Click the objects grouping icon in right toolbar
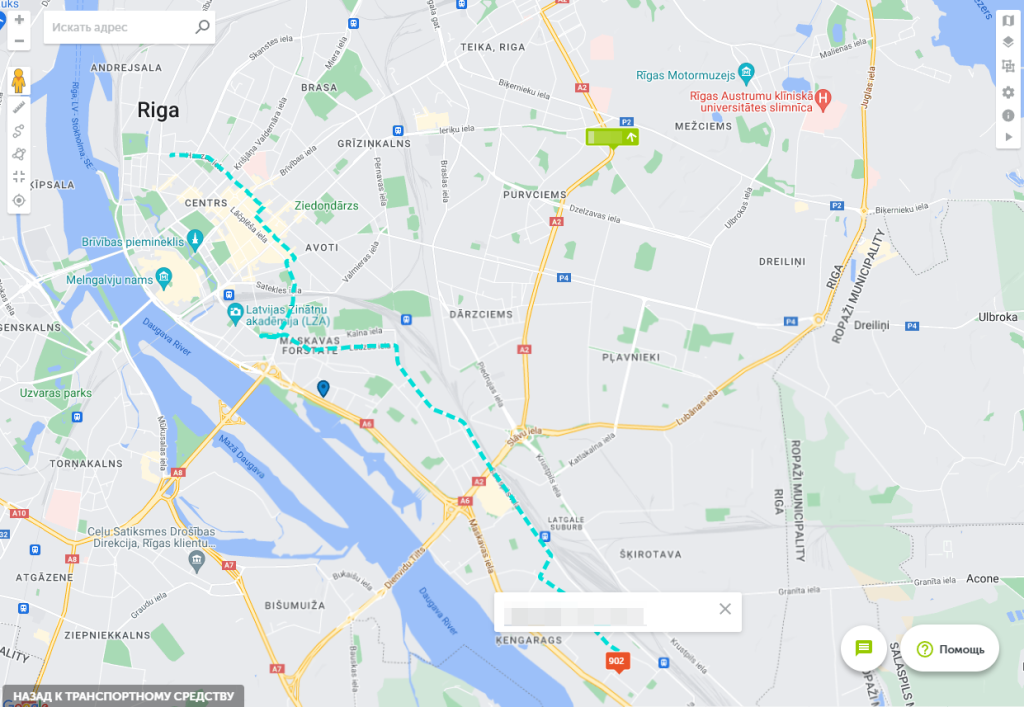The width and height of the screenshot is (1024, 707). click(x=1008, y=66)
